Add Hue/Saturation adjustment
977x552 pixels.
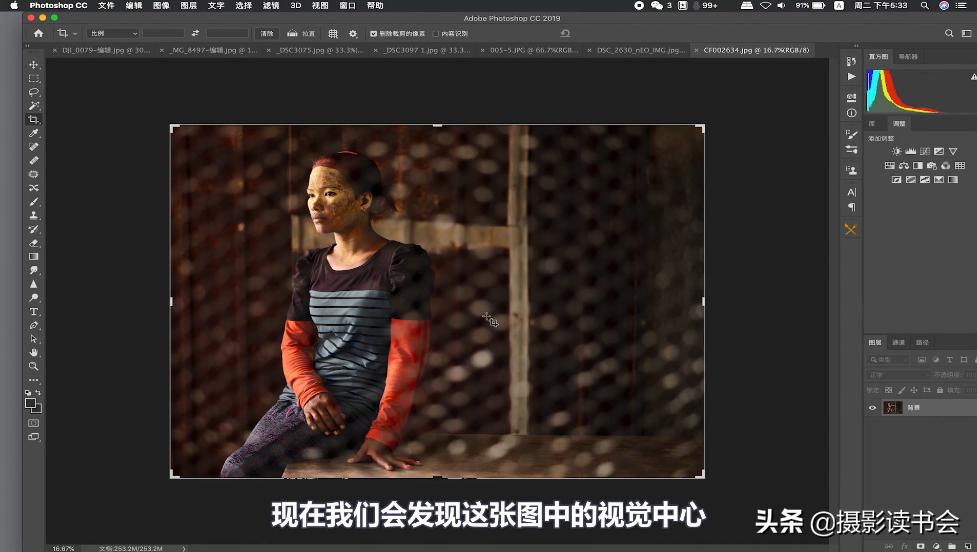[890, 166]
